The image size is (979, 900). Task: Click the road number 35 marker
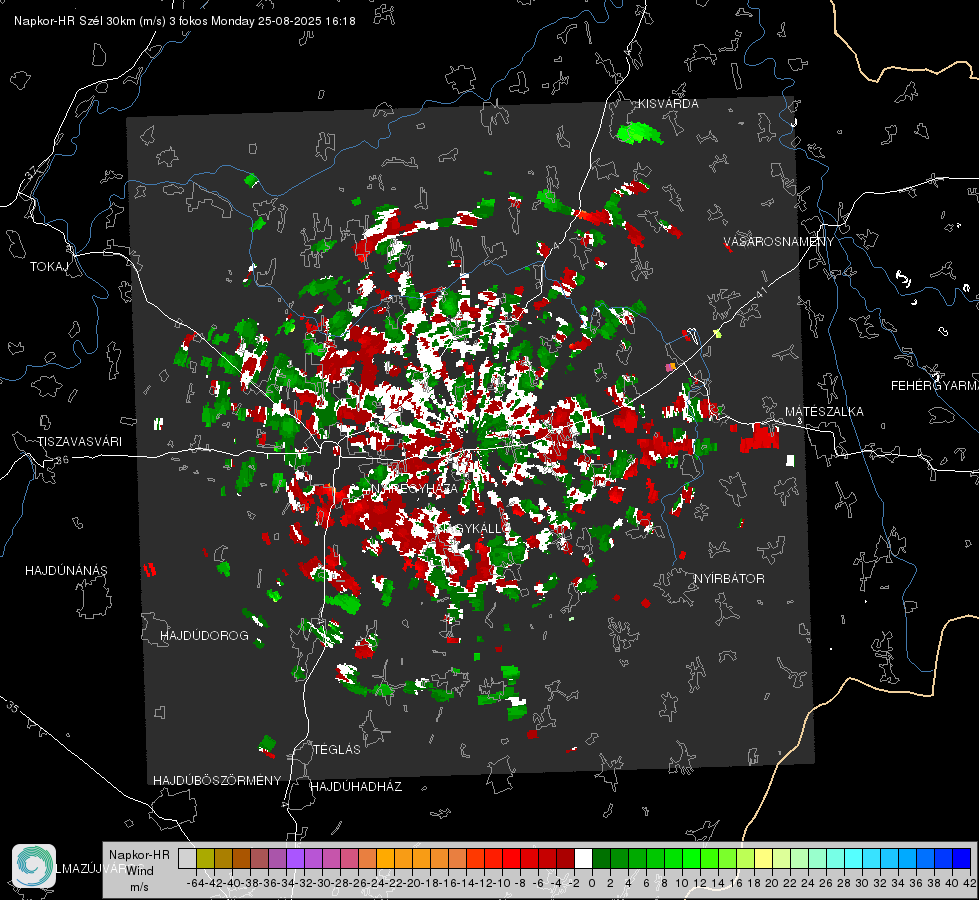click(x=12, y=707)
